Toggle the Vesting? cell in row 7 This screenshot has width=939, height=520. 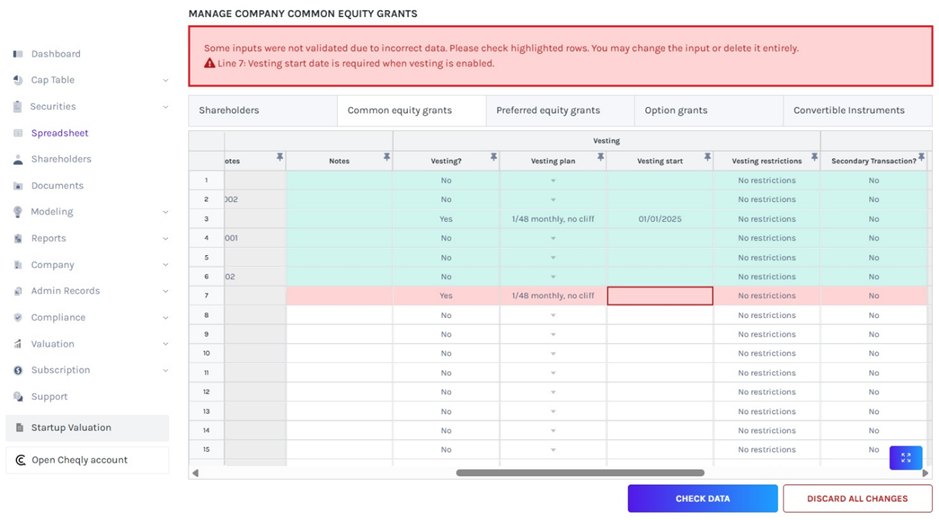coord(446,296)
